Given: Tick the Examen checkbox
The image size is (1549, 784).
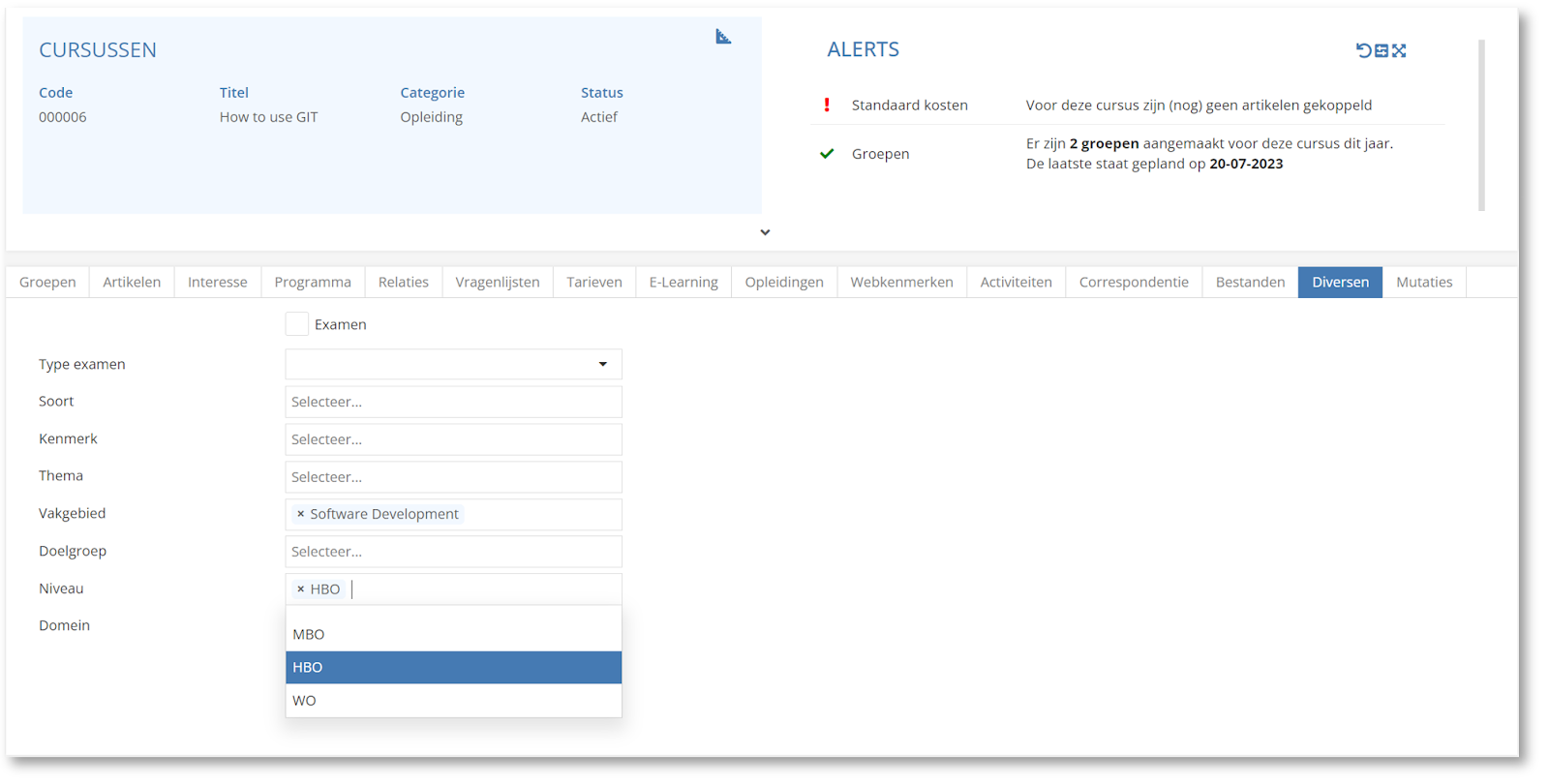Looking at the screenshot, I should (x=297, y=324).
